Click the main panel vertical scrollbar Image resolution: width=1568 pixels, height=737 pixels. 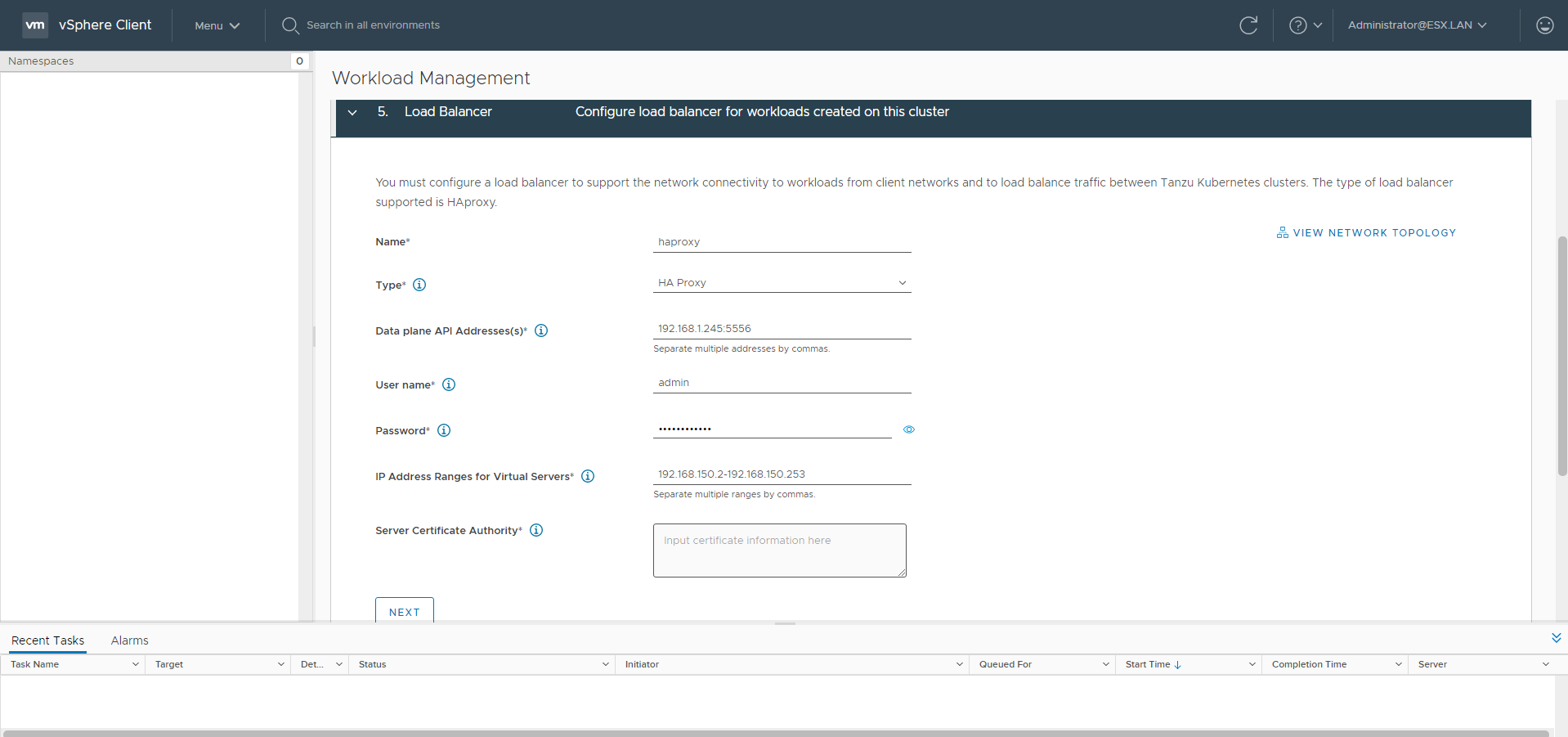tap(1561, 356)
